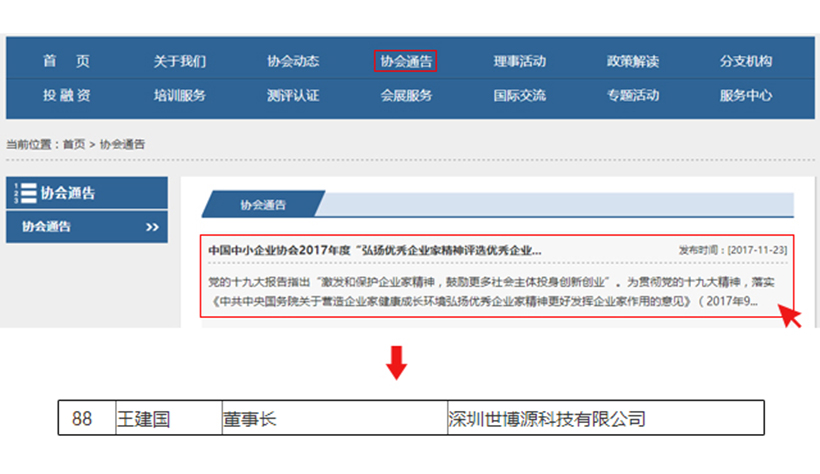This screenshot has width=820, height=474.
Task: Open the 国际交流 navigation item
Action: coord(519,96)
